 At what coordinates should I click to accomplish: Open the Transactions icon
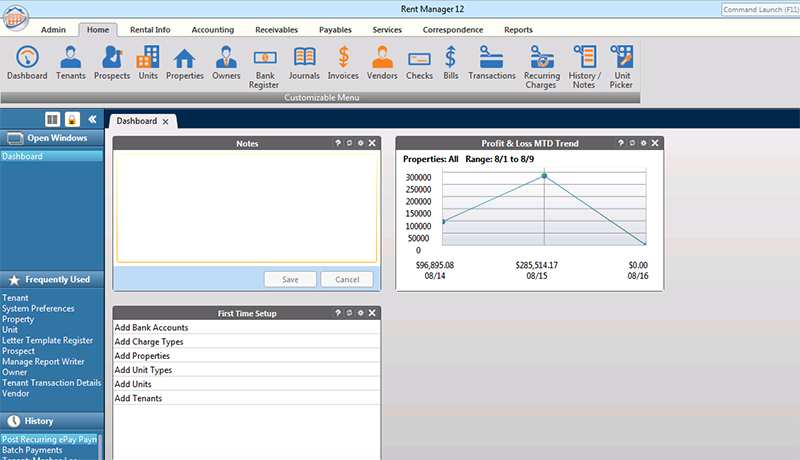pyautogui.click(x=492, y=63)
